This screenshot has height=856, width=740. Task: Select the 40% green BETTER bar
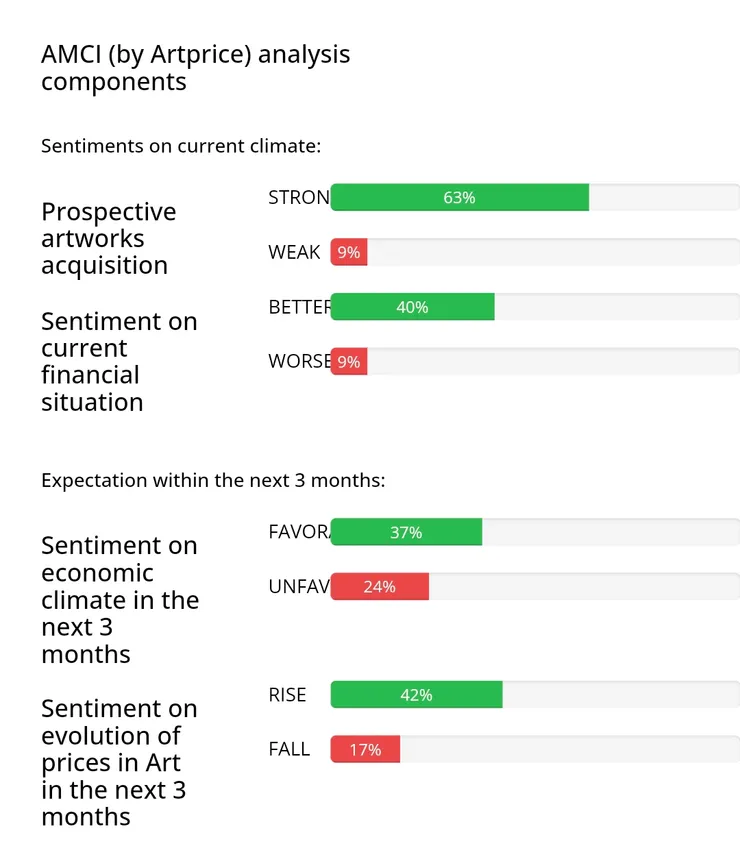pyautogui.click(x=412, y=307)
